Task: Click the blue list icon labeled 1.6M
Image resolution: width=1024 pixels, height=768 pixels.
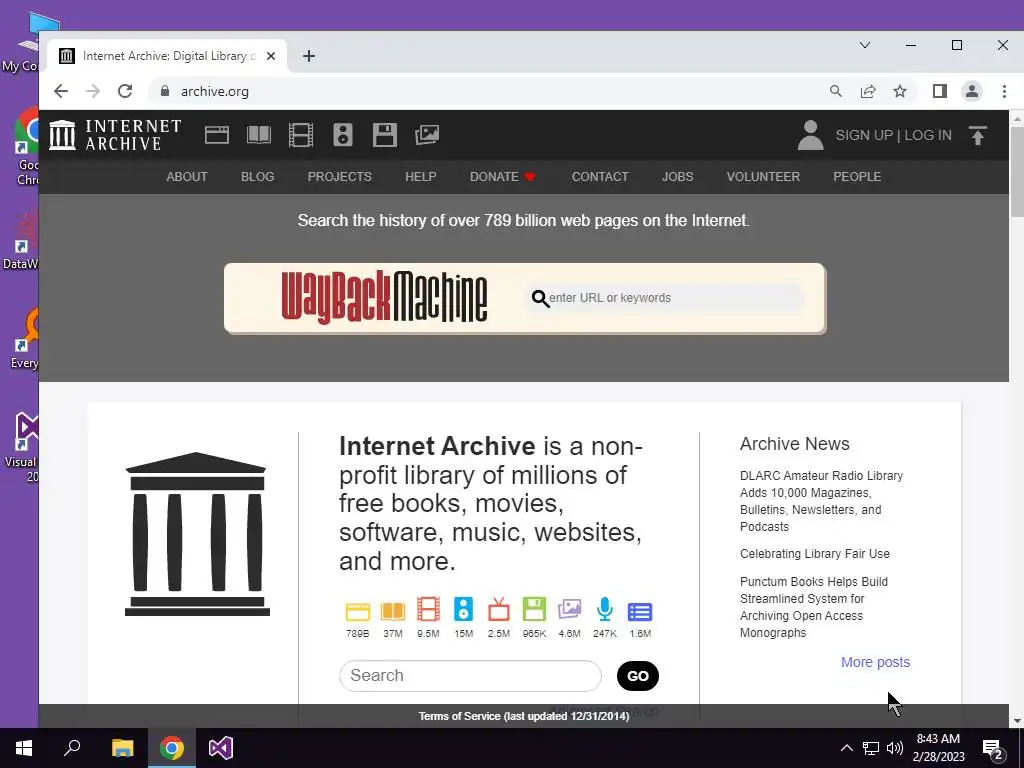Action: [640, 612]
